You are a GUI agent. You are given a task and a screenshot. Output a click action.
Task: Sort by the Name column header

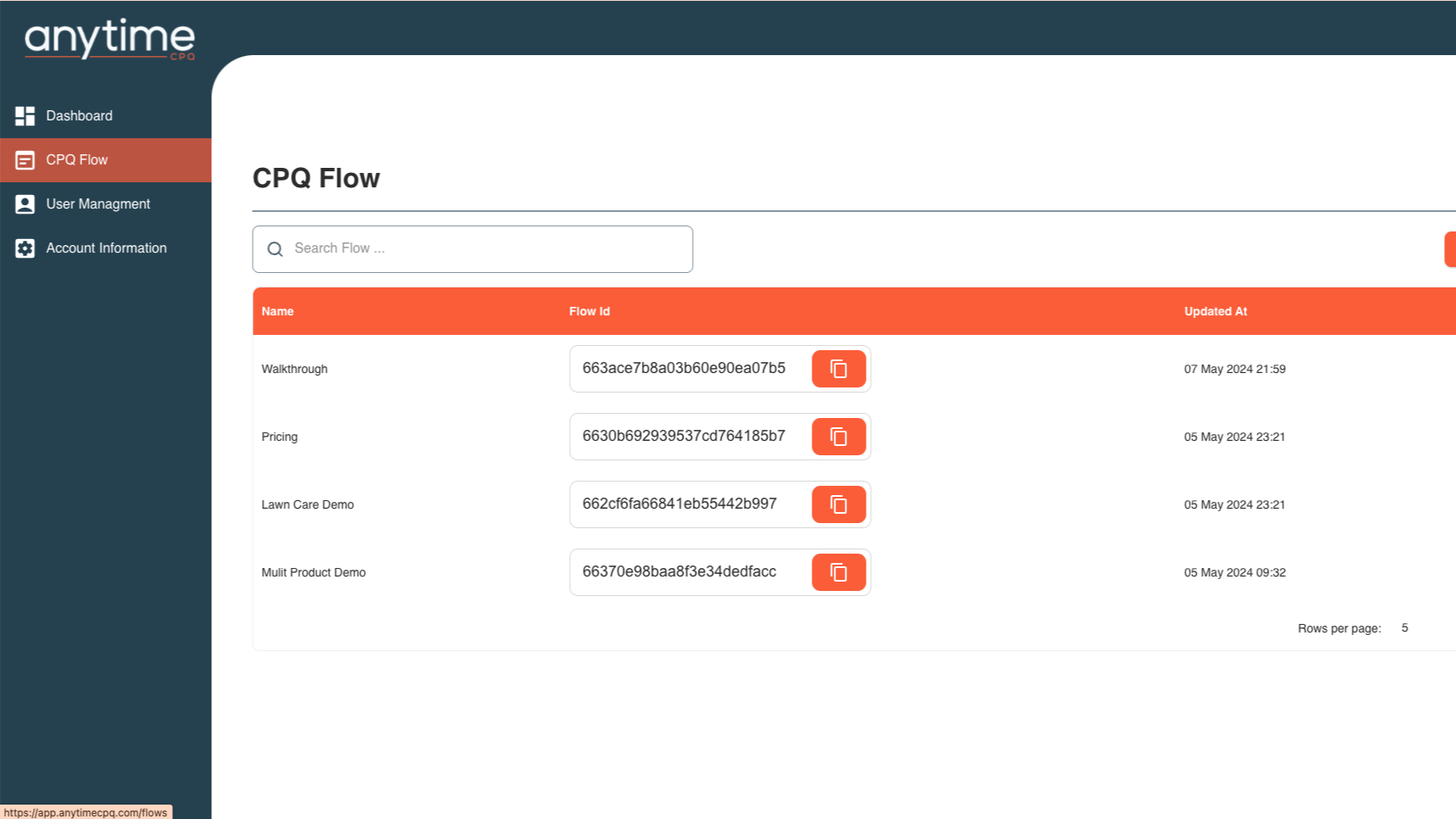tap(277, 311)
